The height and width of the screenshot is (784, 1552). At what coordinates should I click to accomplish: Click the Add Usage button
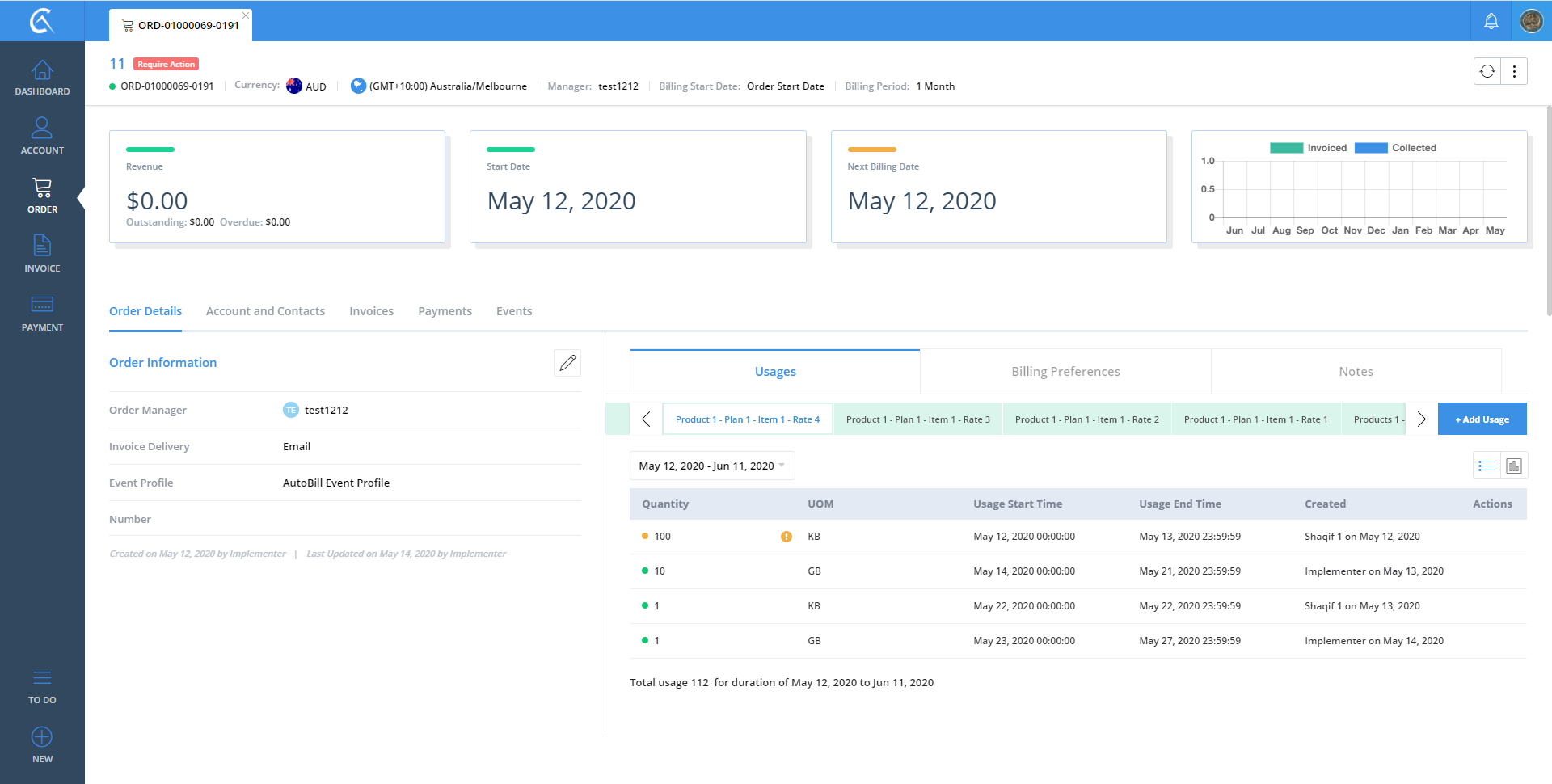(x=1482, y=419)
